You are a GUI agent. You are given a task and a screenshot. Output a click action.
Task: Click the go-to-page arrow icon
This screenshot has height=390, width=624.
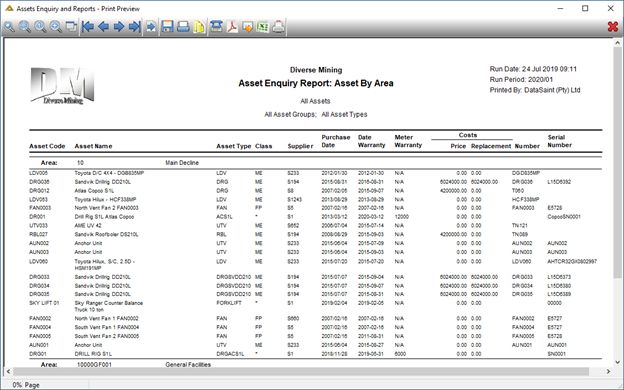coord(151,27)
